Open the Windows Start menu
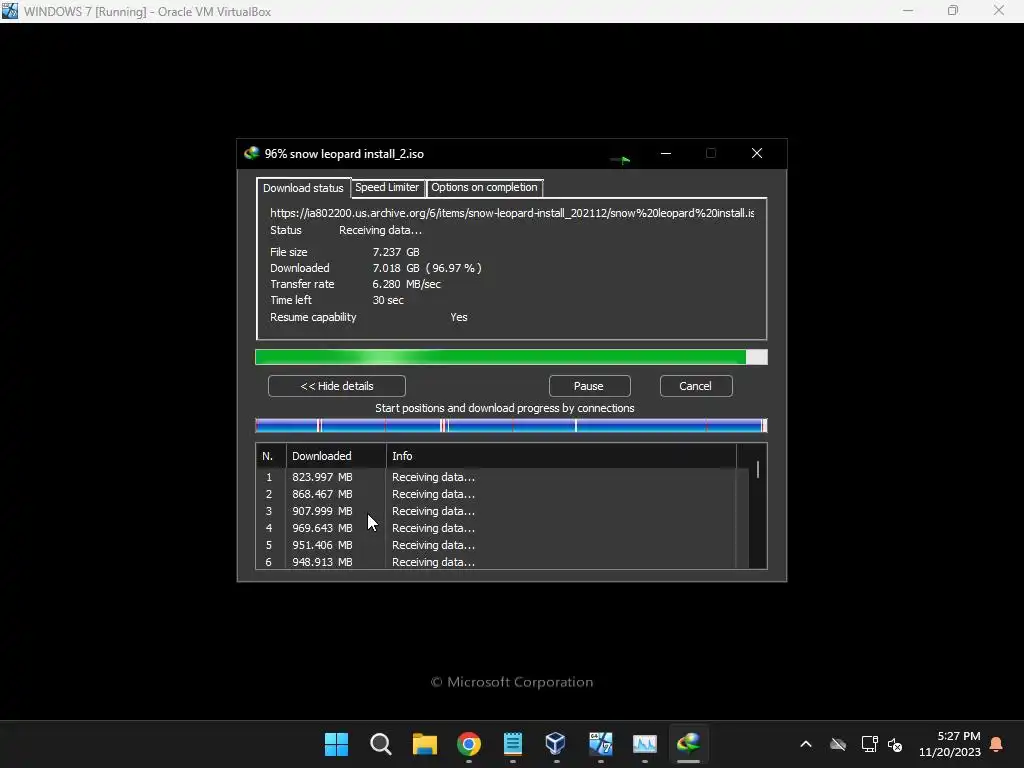 click(336, 744)
